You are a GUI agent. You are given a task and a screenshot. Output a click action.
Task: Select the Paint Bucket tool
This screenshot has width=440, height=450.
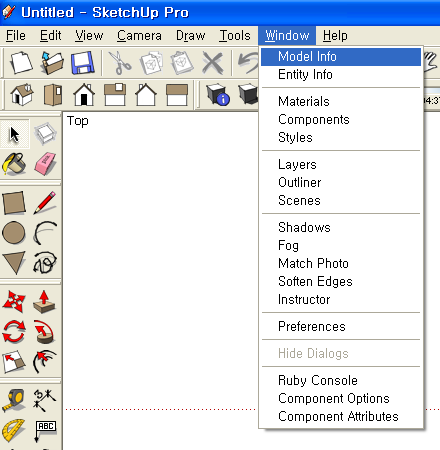click(x=14, y=164)
